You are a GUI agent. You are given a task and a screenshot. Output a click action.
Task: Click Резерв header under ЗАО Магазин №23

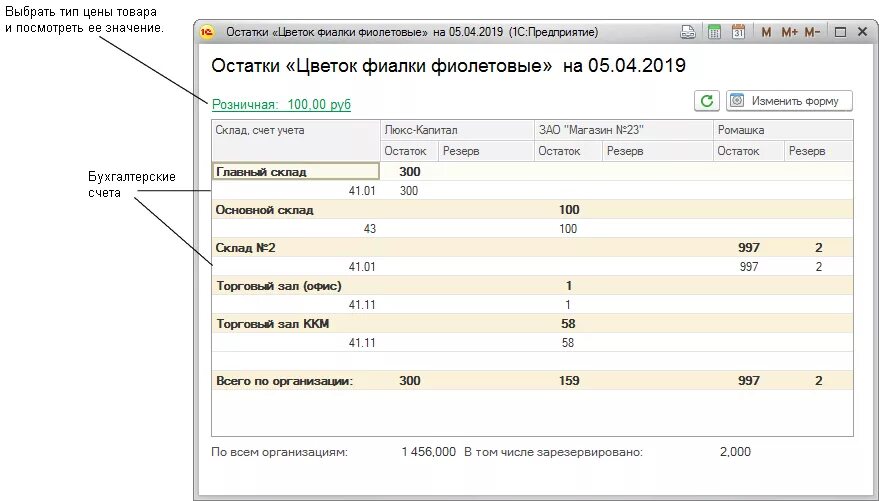coord(658,151)
